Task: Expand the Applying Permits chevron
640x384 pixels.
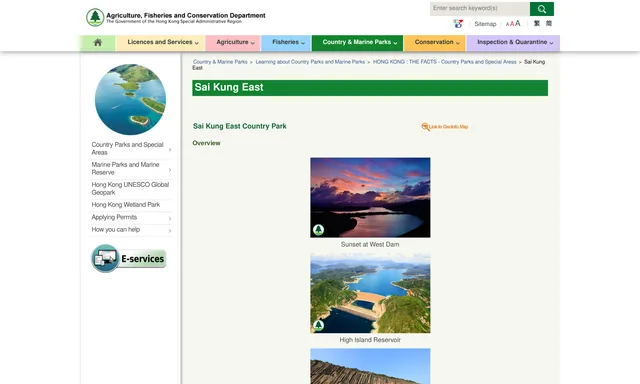Action: click(x=170, y=218)
